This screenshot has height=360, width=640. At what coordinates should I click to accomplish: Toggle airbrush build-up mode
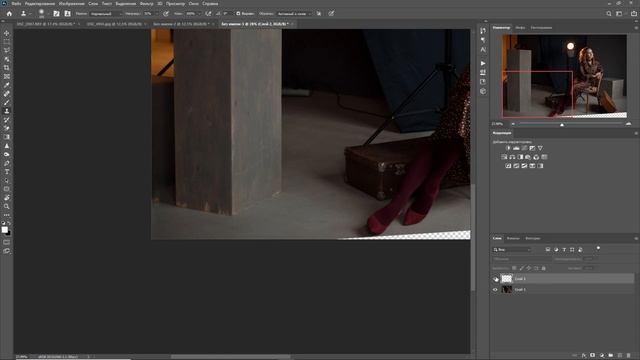pyautogui.click(x=208, y=13)
